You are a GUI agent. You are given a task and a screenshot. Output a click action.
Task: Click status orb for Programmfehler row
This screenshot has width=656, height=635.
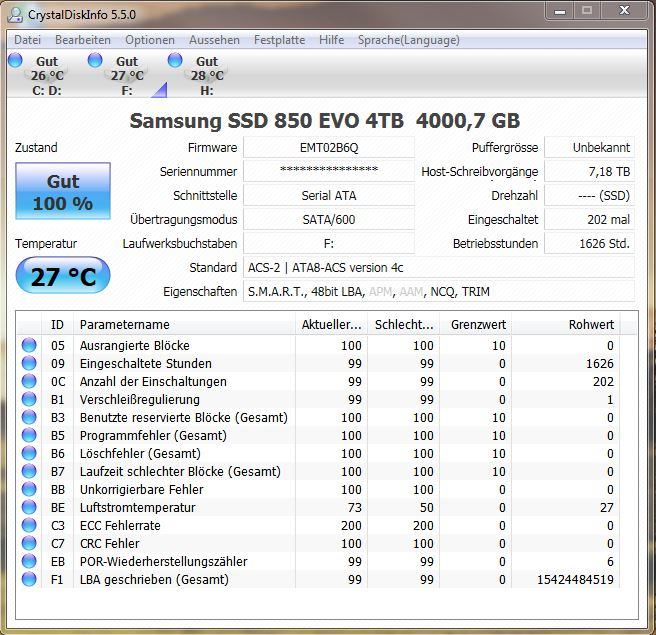click(x=29, y=435)
